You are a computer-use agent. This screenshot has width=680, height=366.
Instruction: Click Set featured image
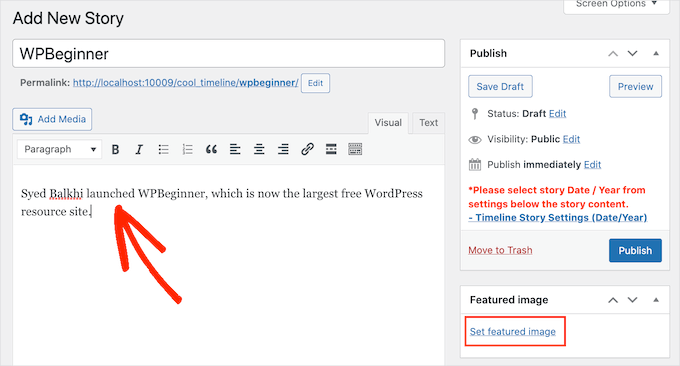(513, 332)
